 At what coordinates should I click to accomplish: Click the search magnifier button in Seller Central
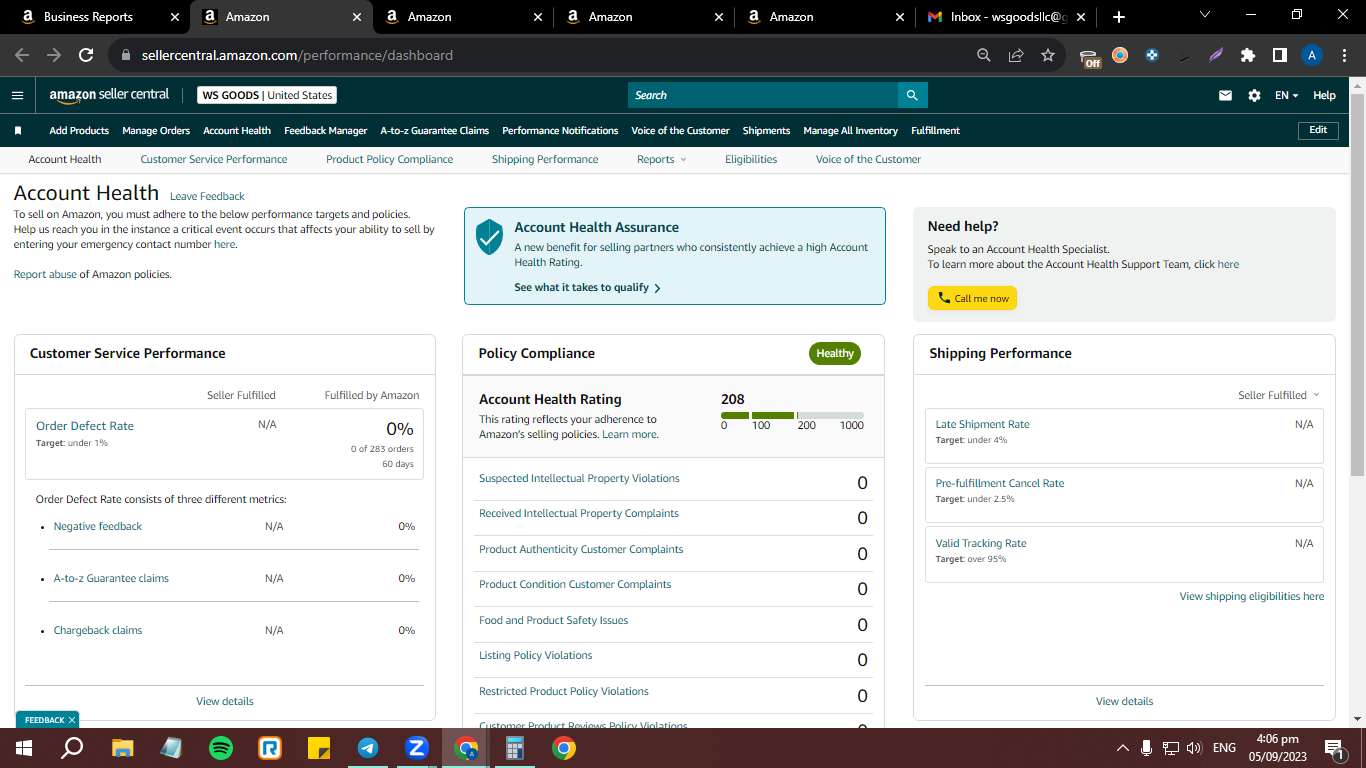[x=912, y=95]
